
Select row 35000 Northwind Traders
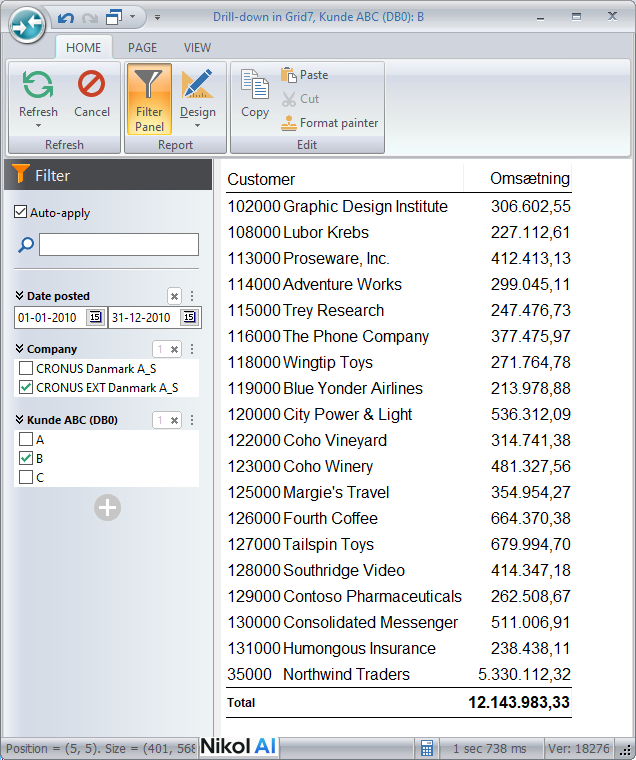click(398, 674)
